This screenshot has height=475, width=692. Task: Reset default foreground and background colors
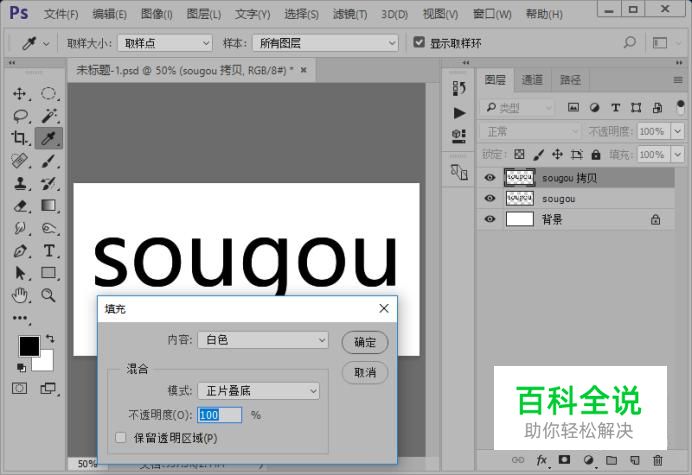[21, 367]
